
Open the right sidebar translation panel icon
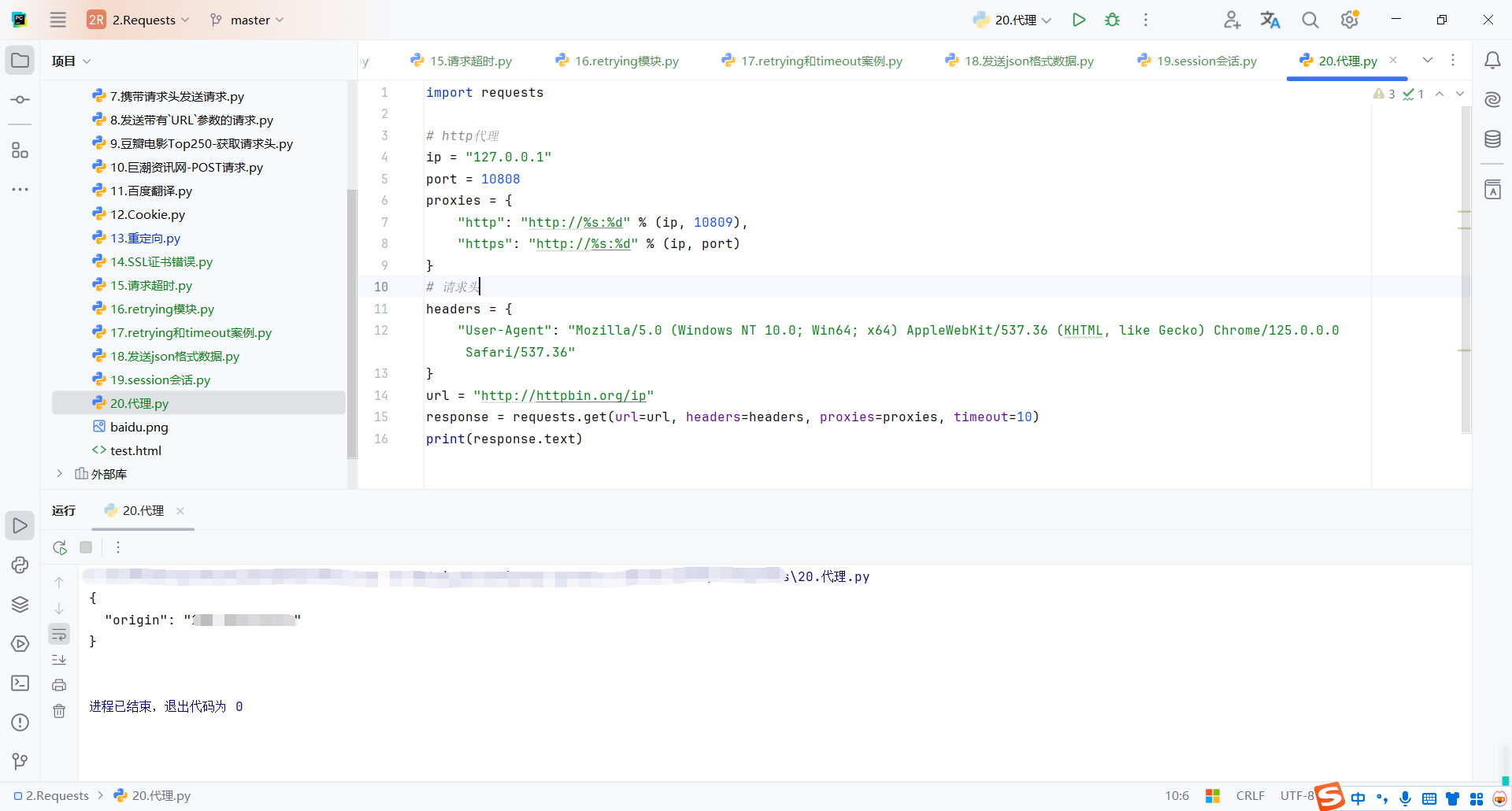point(1492,190)
